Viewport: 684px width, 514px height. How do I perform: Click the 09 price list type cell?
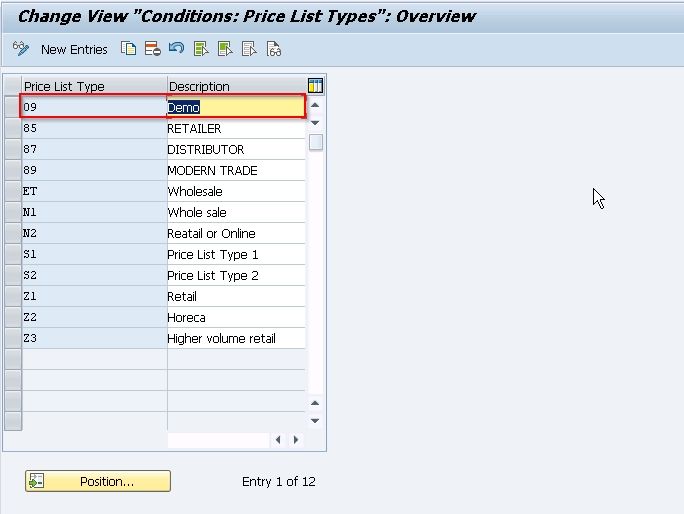tap(94, 107)
